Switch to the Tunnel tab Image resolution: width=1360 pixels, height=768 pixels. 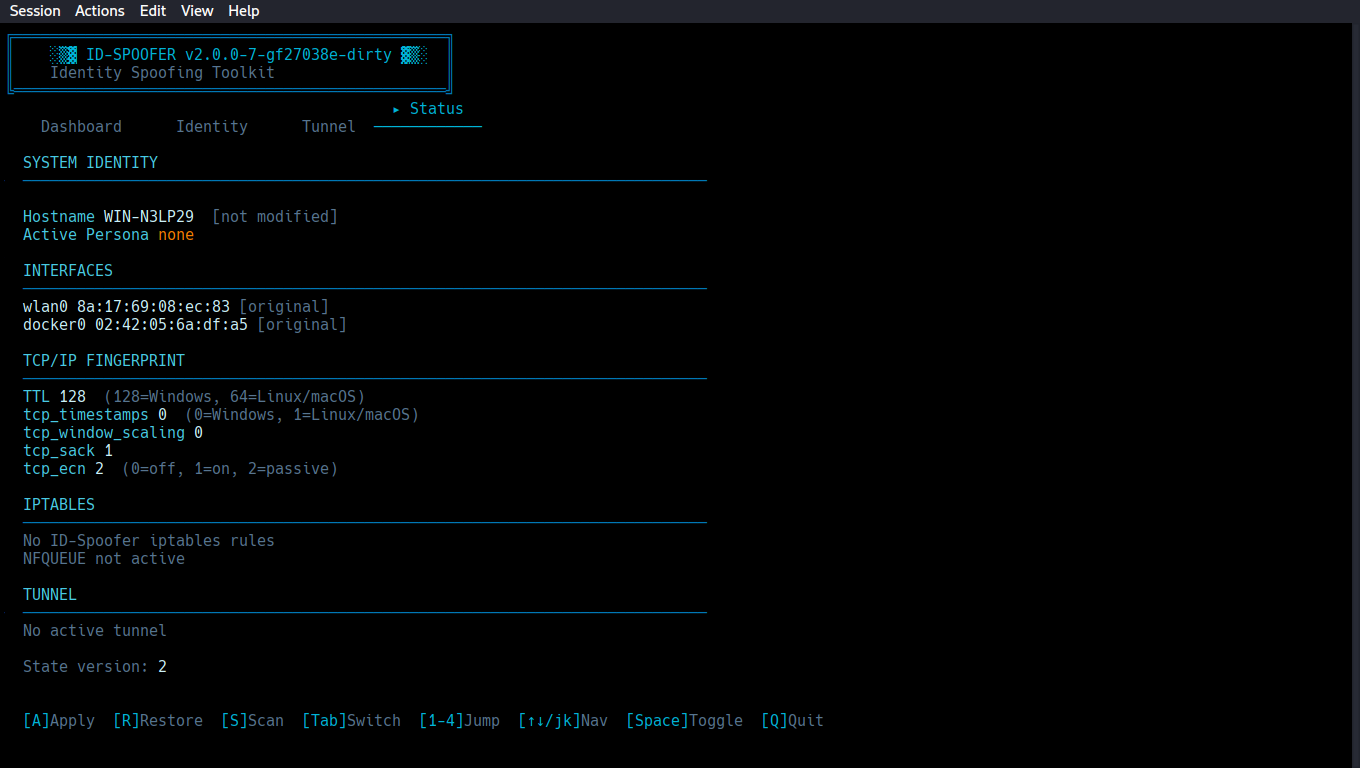tap(329, 127)
